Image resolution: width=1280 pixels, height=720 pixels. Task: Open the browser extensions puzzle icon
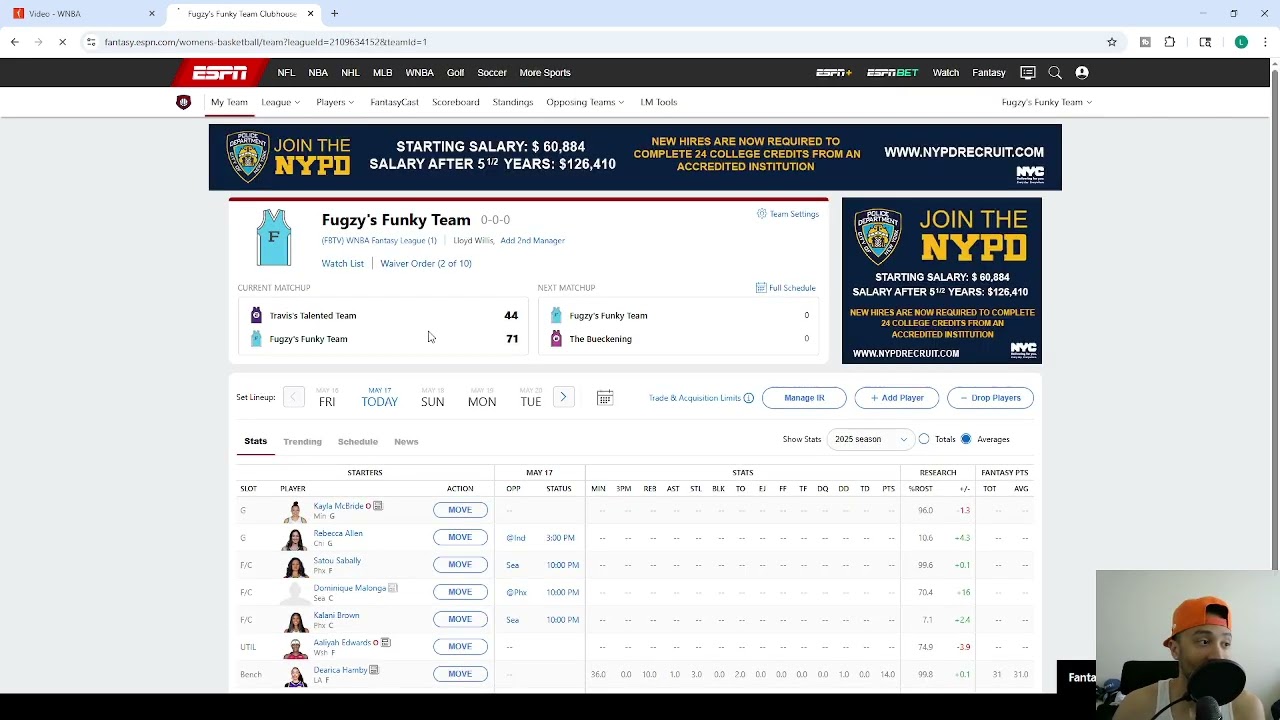1170,42
